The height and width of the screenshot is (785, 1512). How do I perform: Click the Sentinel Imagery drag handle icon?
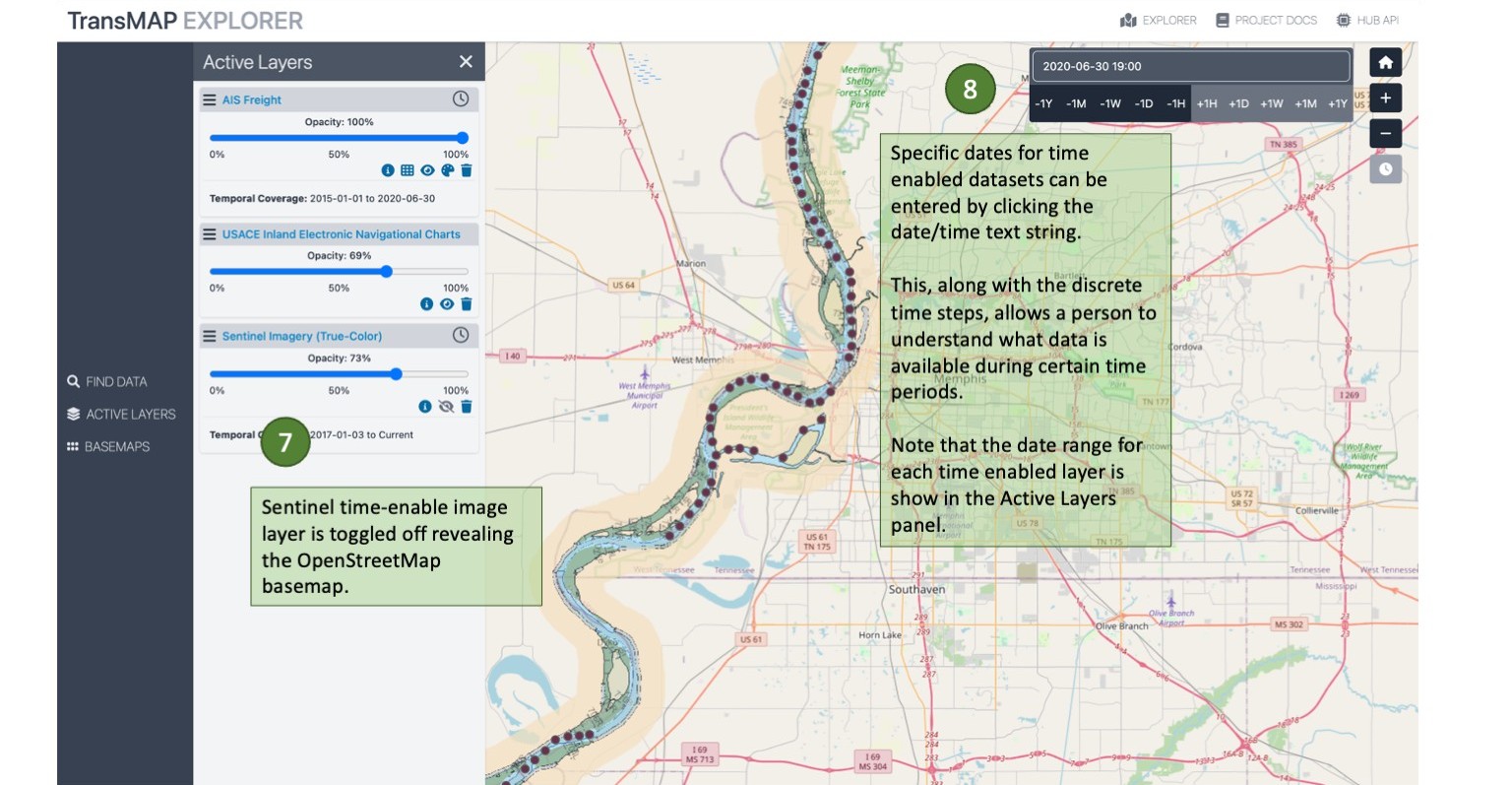pyautogui.click(x=210, y=336)
